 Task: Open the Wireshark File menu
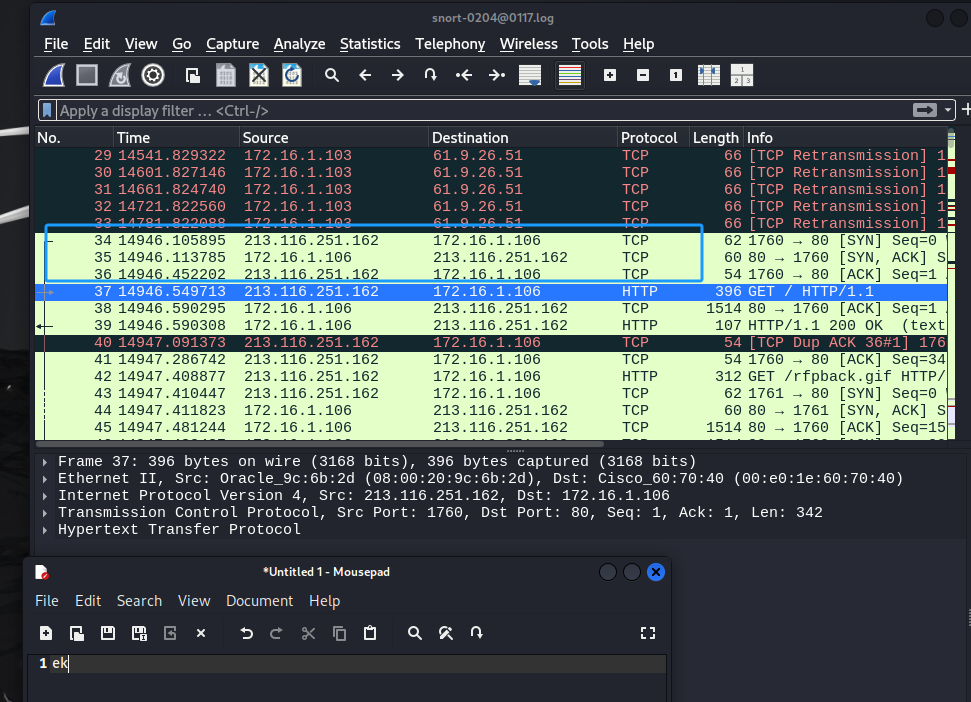(x=56, y=44)
